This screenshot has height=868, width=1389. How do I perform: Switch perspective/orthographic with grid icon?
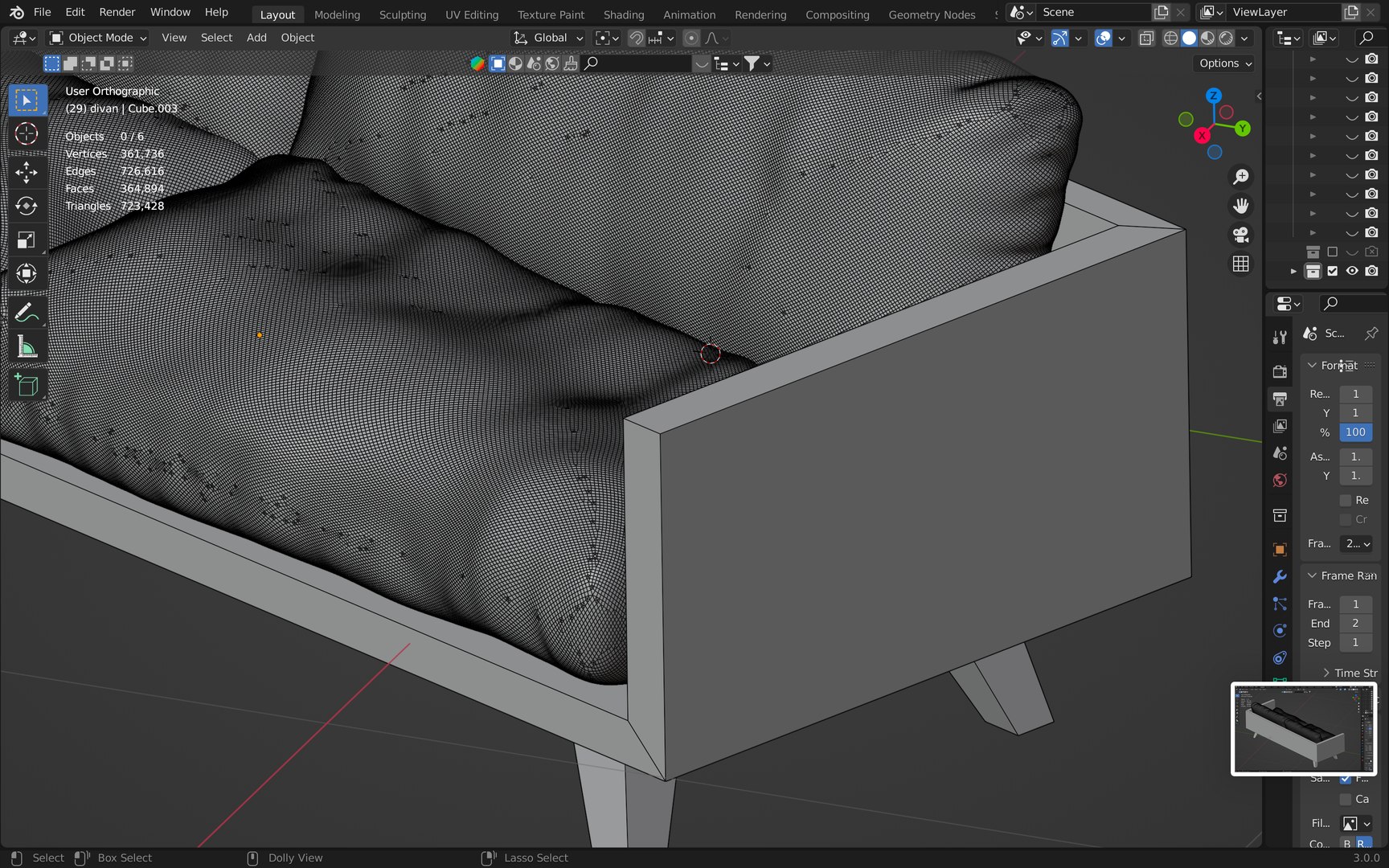[x=1241, y=264]
